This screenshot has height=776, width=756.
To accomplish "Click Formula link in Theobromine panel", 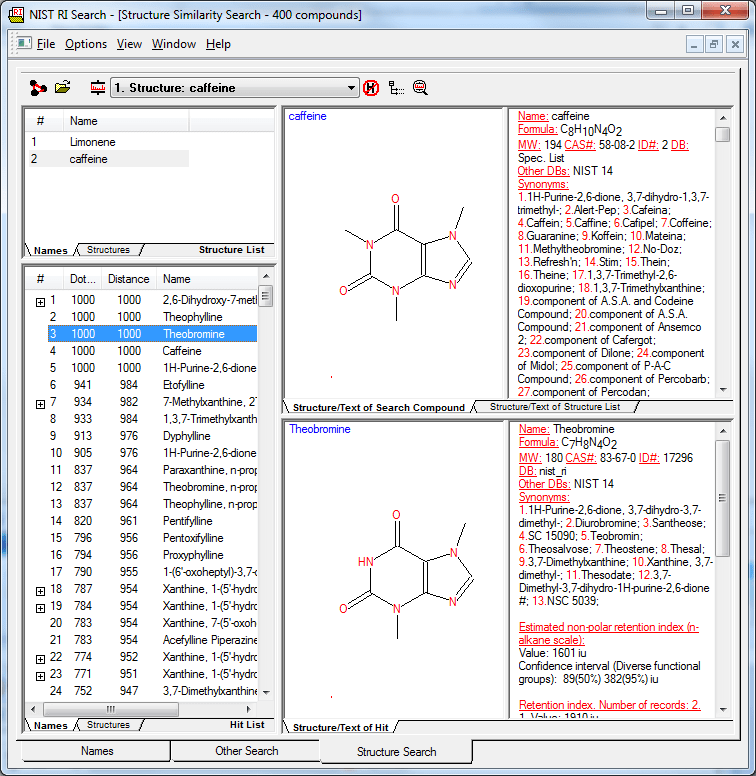I will [x=538, y=442].
